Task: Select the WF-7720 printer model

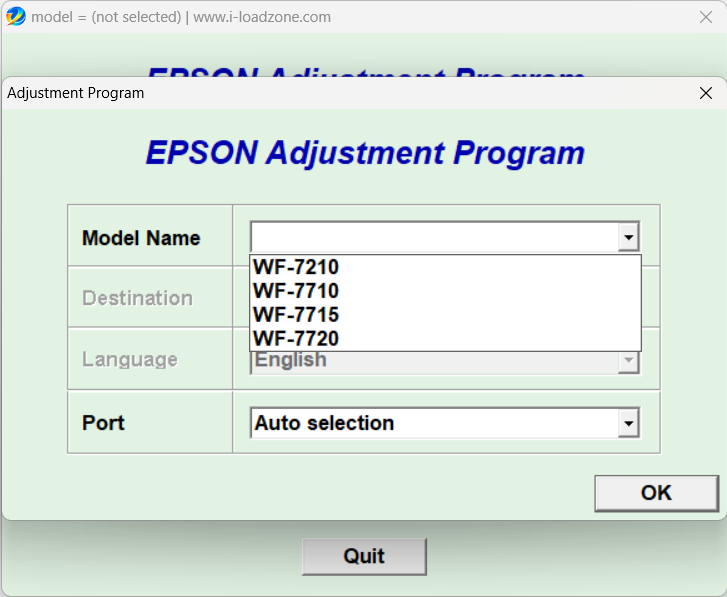Action: [x=296, y=339]
